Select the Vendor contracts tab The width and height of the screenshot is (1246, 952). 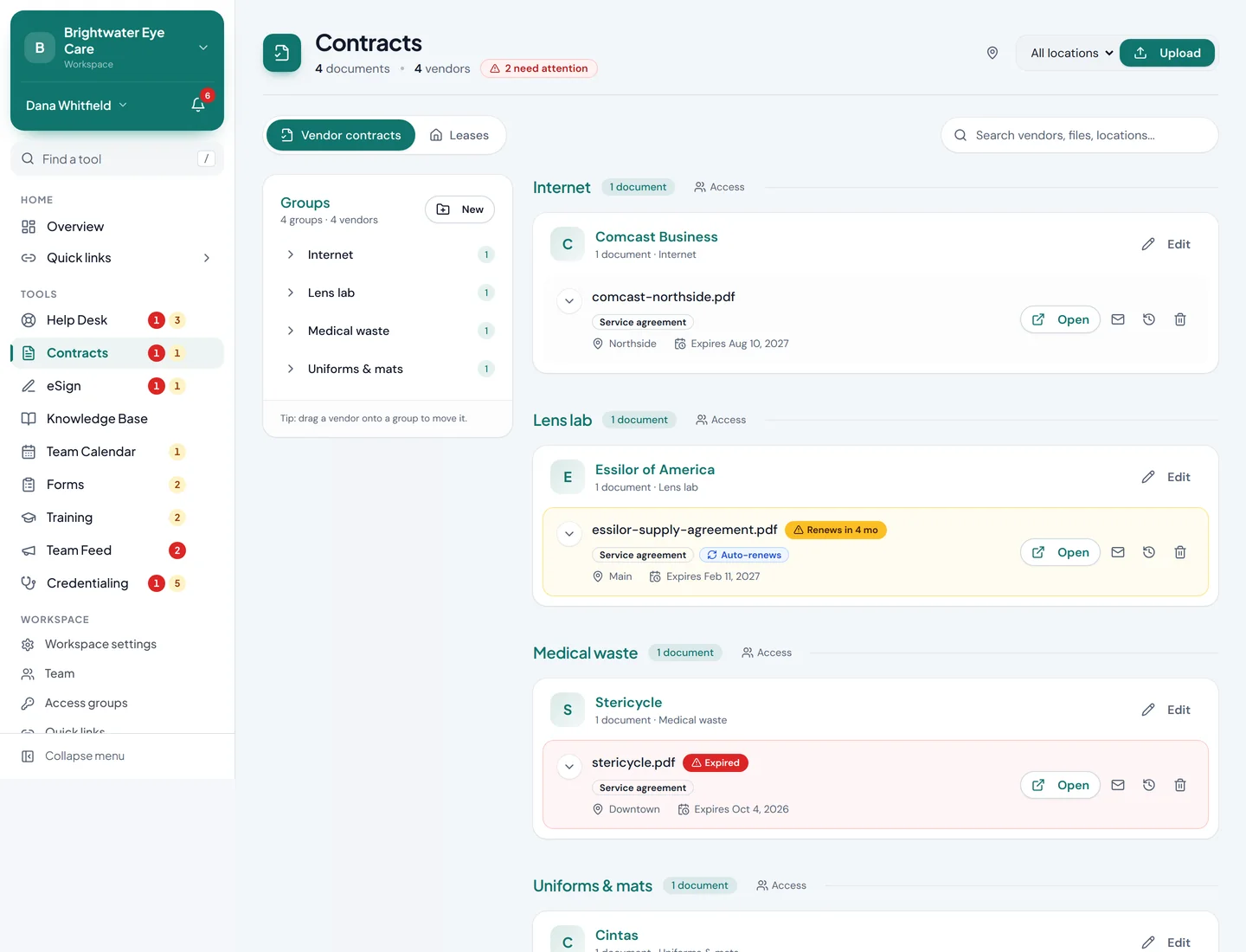pyautogui.click(x=341, y=135)
